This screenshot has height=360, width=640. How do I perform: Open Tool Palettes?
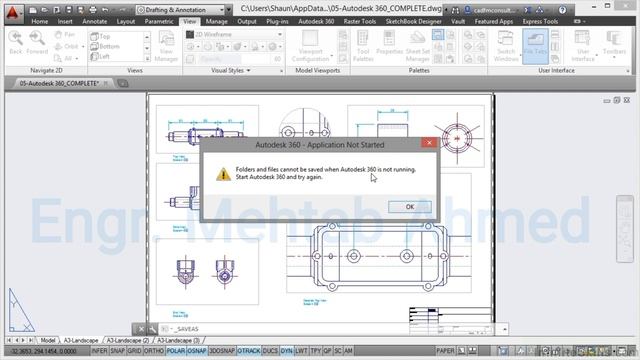pyautogui.click(x=363, y=47)
